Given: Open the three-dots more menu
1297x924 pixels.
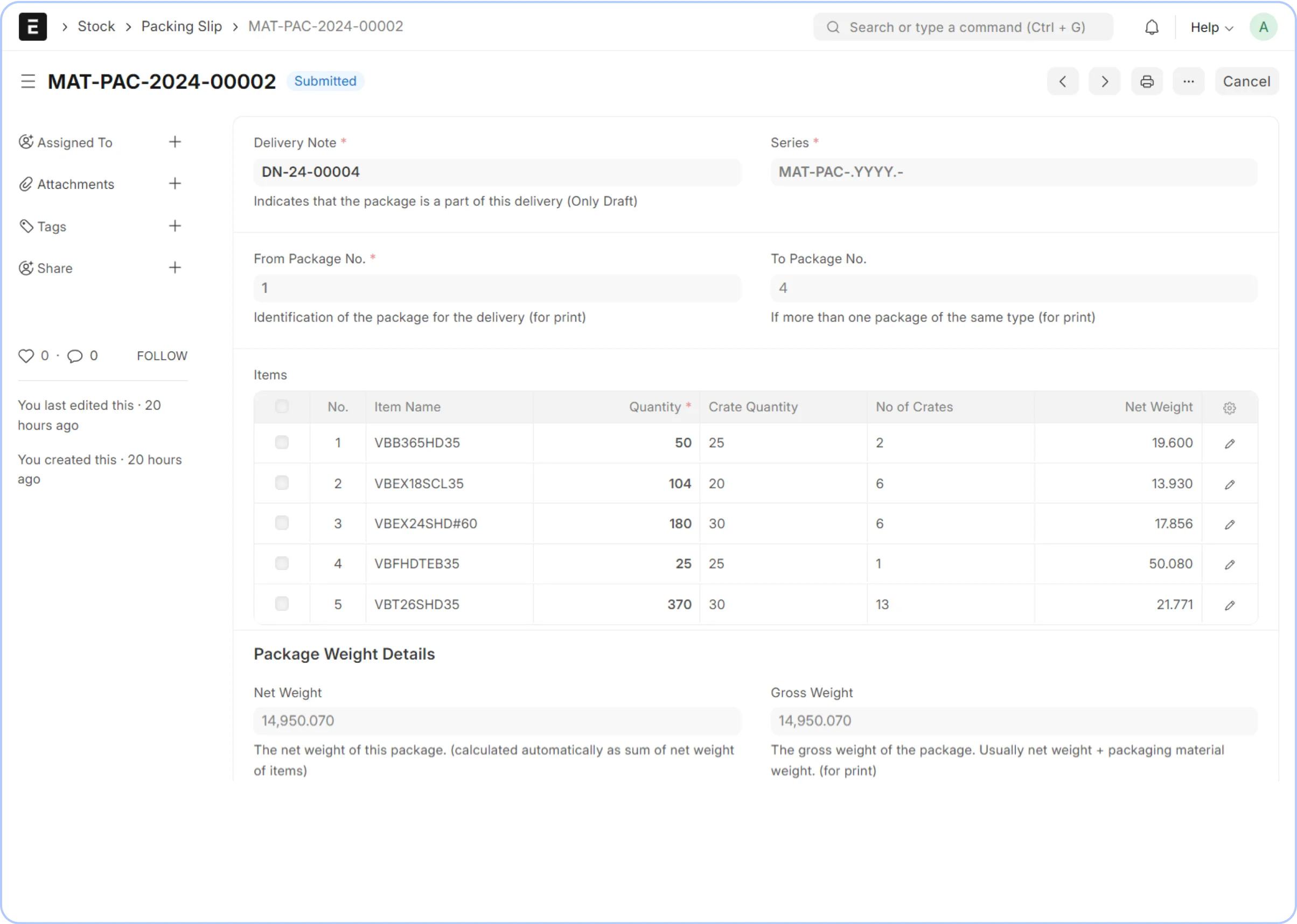Looking at the screenshot, I should [1188, 81].
